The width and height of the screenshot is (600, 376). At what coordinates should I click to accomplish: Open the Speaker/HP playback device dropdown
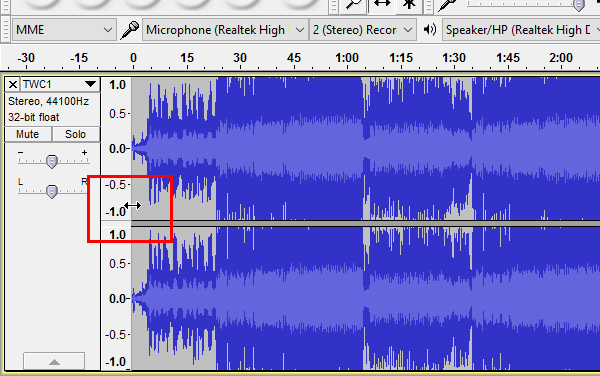click(521, 30)
